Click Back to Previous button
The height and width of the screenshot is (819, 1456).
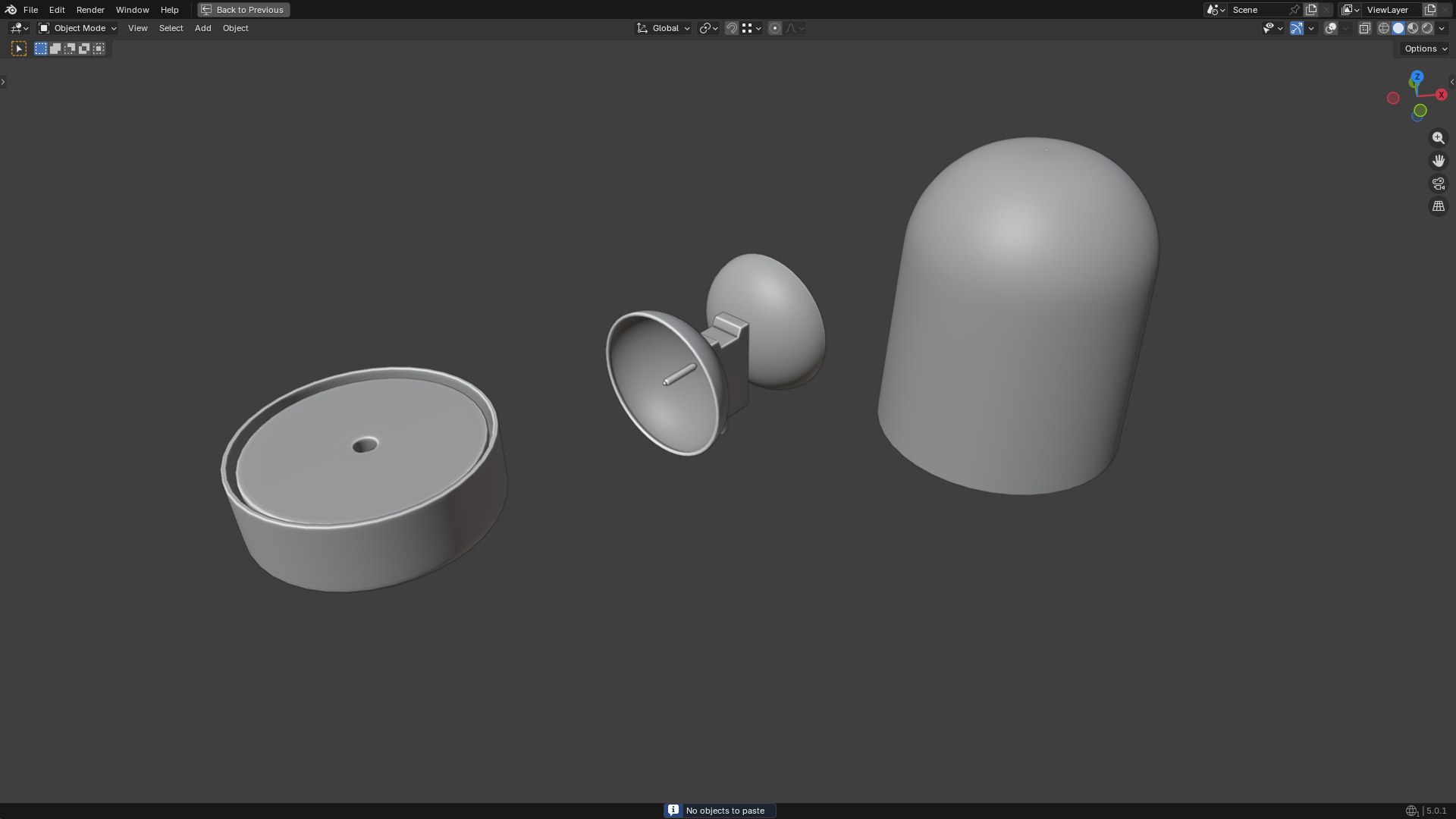click(243, 10)
